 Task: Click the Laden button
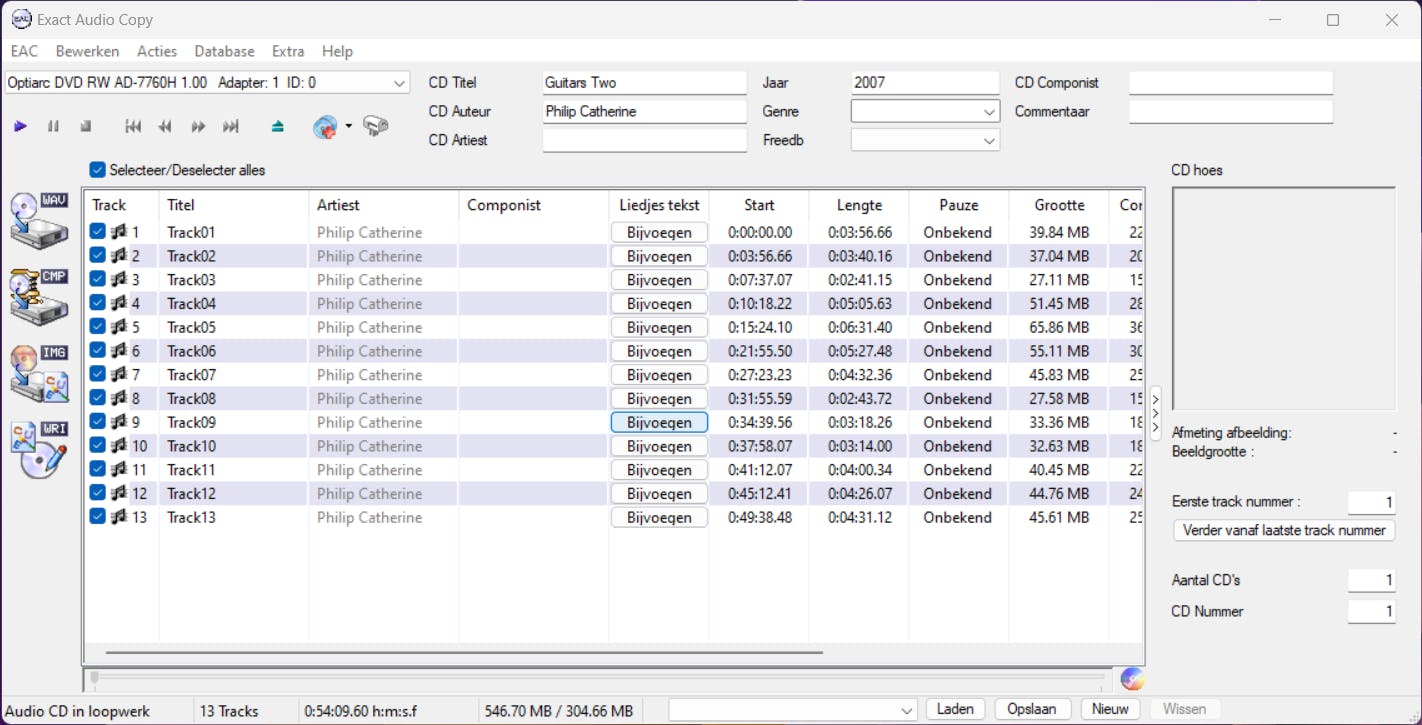(x=956, y=709)
